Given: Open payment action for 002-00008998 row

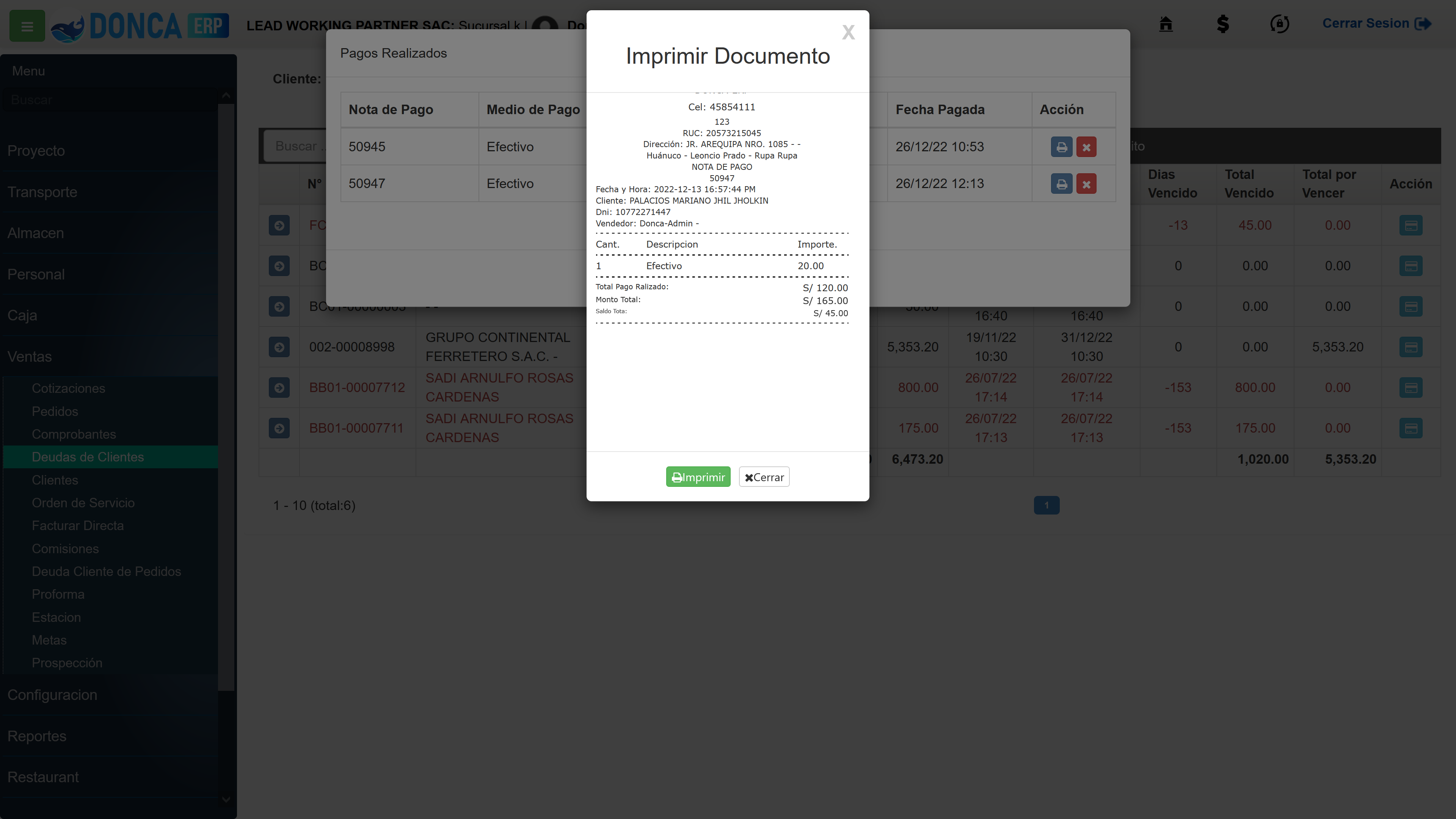Looking at the screenshot, I should coord(1411,347).
